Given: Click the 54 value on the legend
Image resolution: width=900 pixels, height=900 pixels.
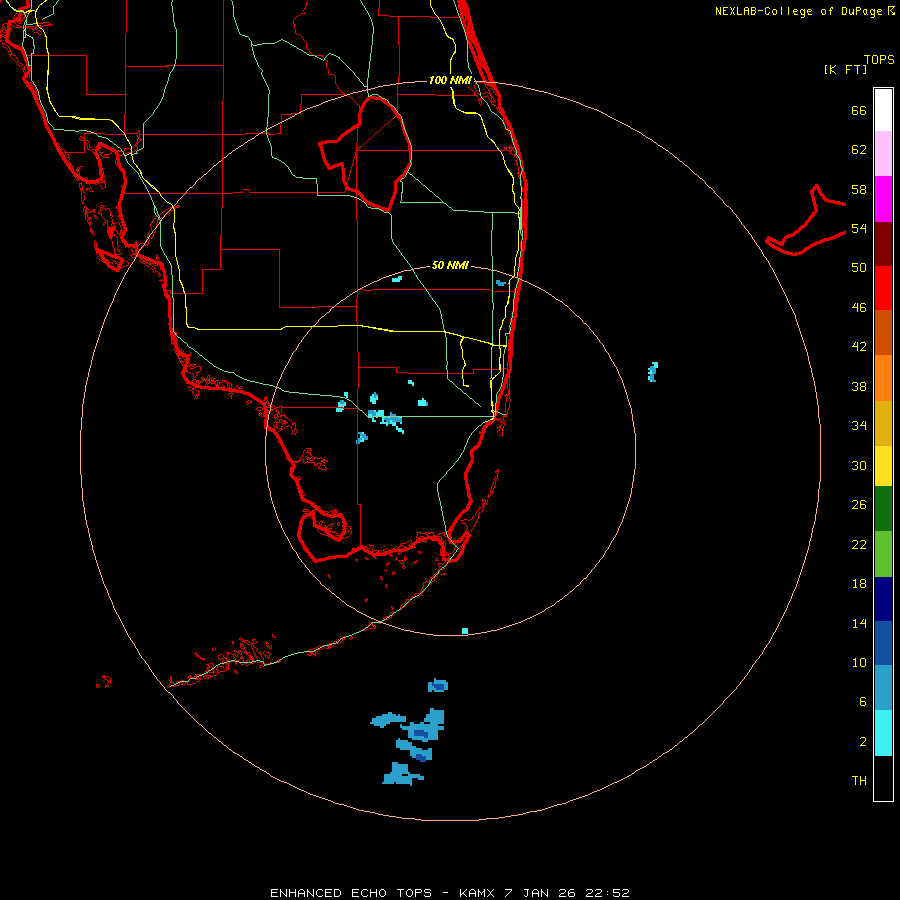Looking at the screenshot, I should click(859, 228).
